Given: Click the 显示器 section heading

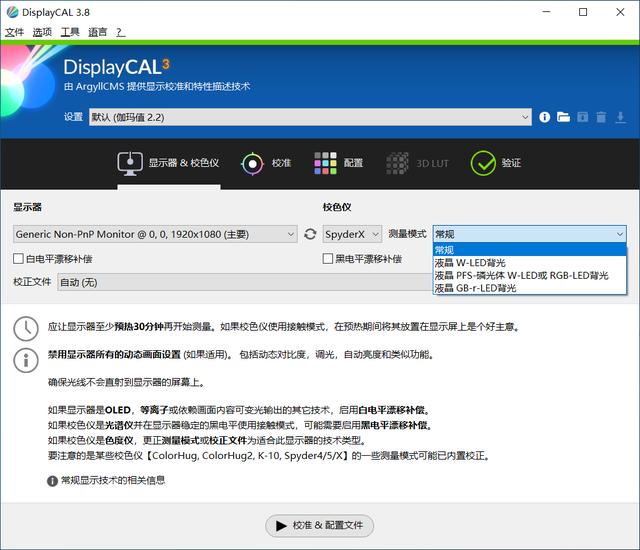Looking at the screenshot, I should [27, 207].
